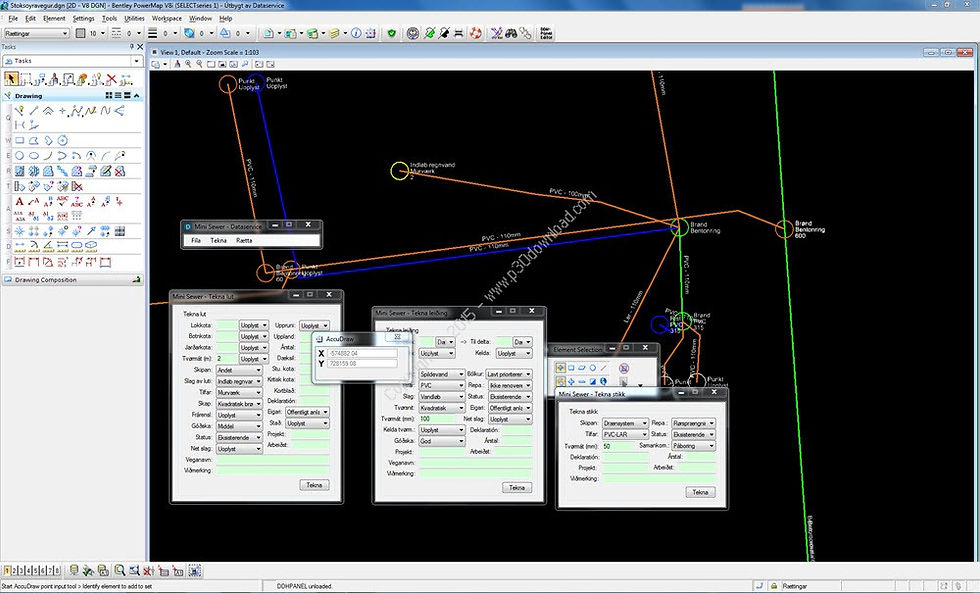The height and width of the screenshot is (593, 980).
Task: Open the Rætta menu in Mini Sewer window
Action: click(x=244, y=241)
